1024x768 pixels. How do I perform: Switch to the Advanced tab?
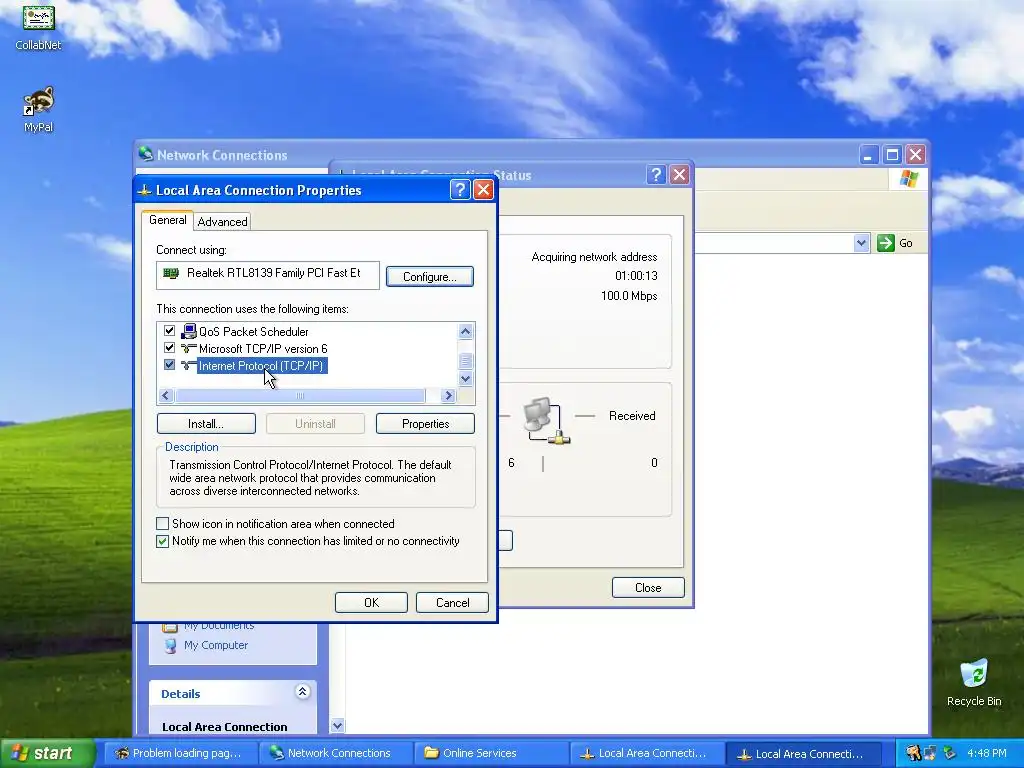(x=223, y=222)
